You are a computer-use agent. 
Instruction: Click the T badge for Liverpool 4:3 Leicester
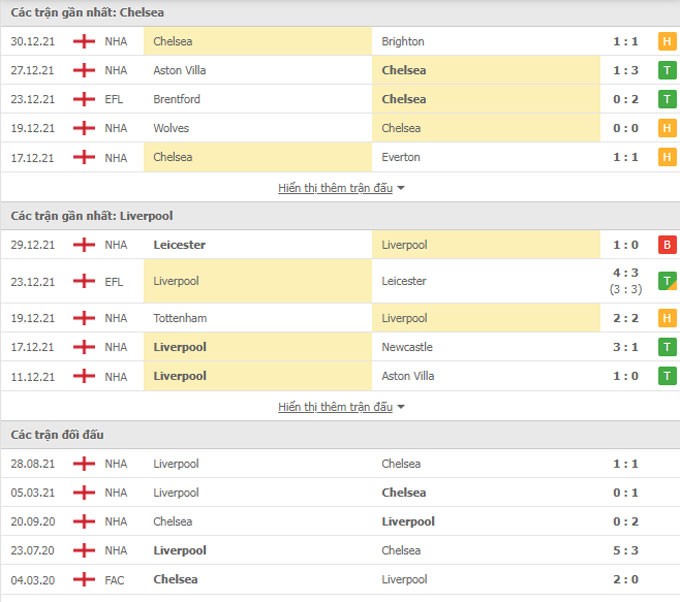point(667,281)
